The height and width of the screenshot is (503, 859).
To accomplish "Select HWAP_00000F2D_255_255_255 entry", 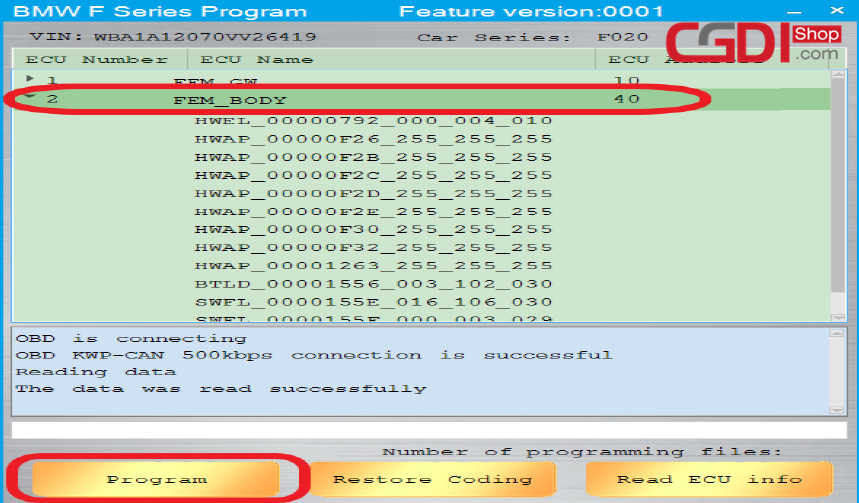I will click(x=373, y=193).
